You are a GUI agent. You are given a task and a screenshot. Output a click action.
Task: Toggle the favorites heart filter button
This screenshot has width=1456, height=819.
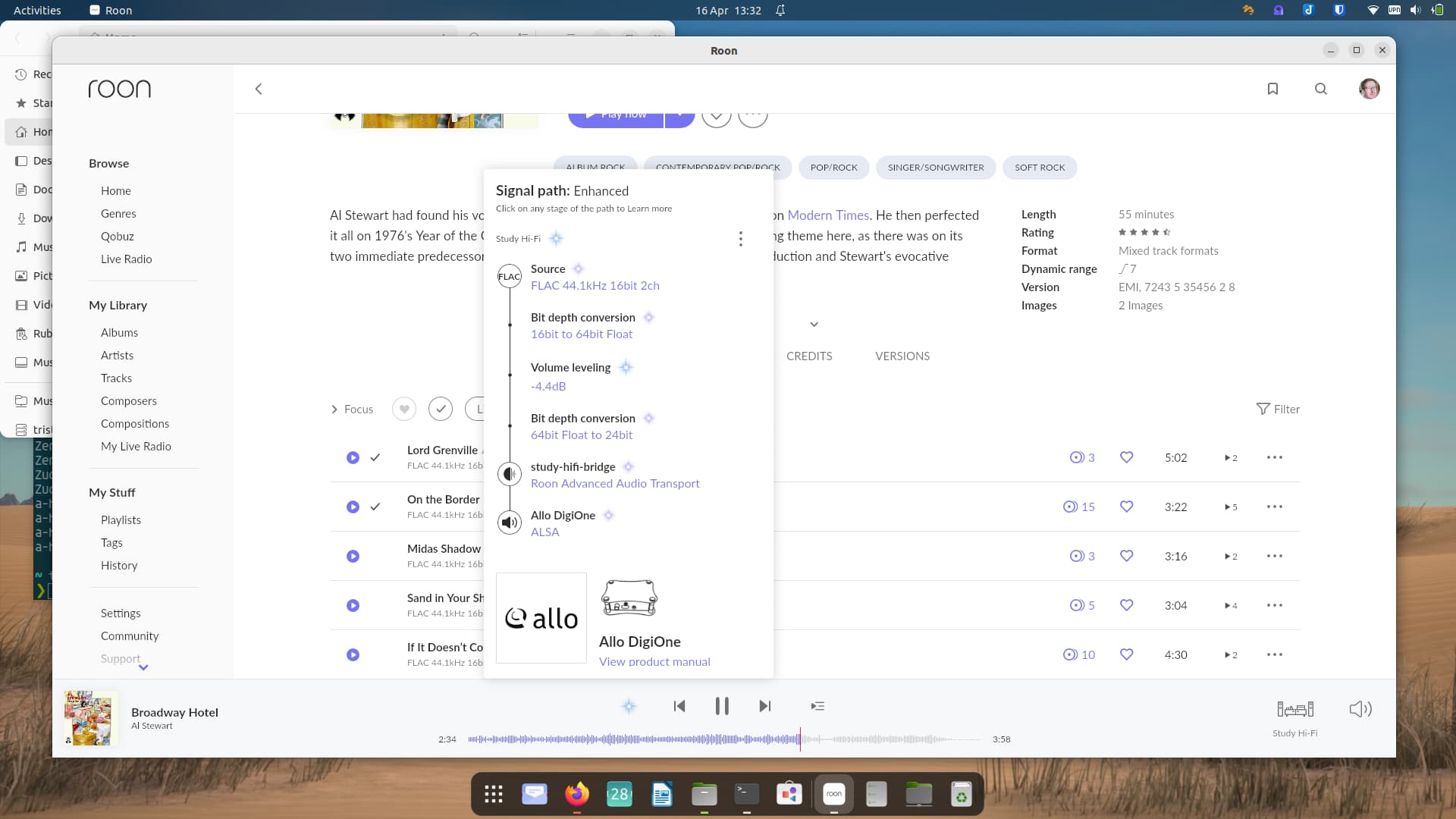(x=404, y=409)
